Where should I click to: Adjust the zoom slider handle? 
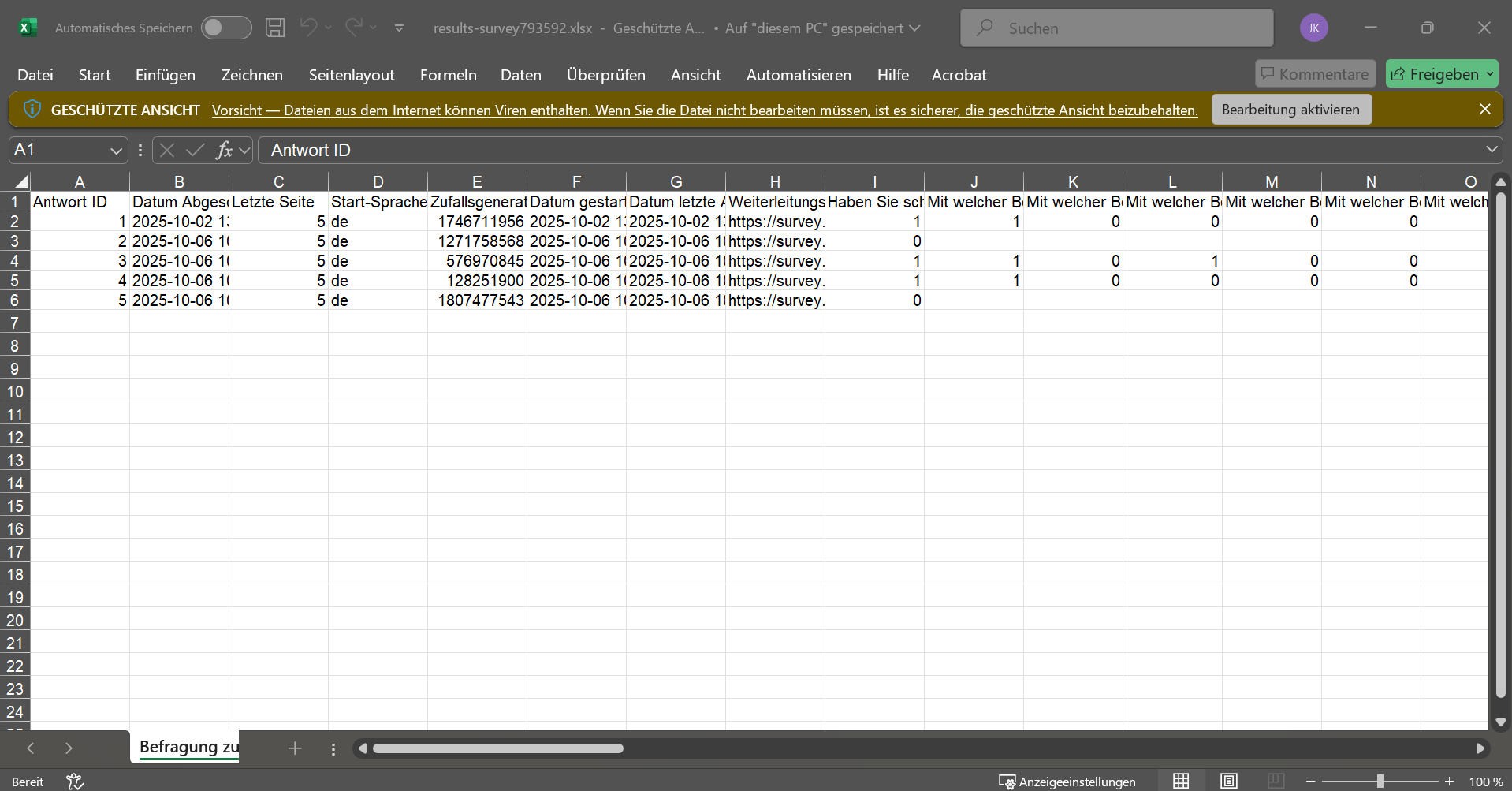coord(1380,781)
